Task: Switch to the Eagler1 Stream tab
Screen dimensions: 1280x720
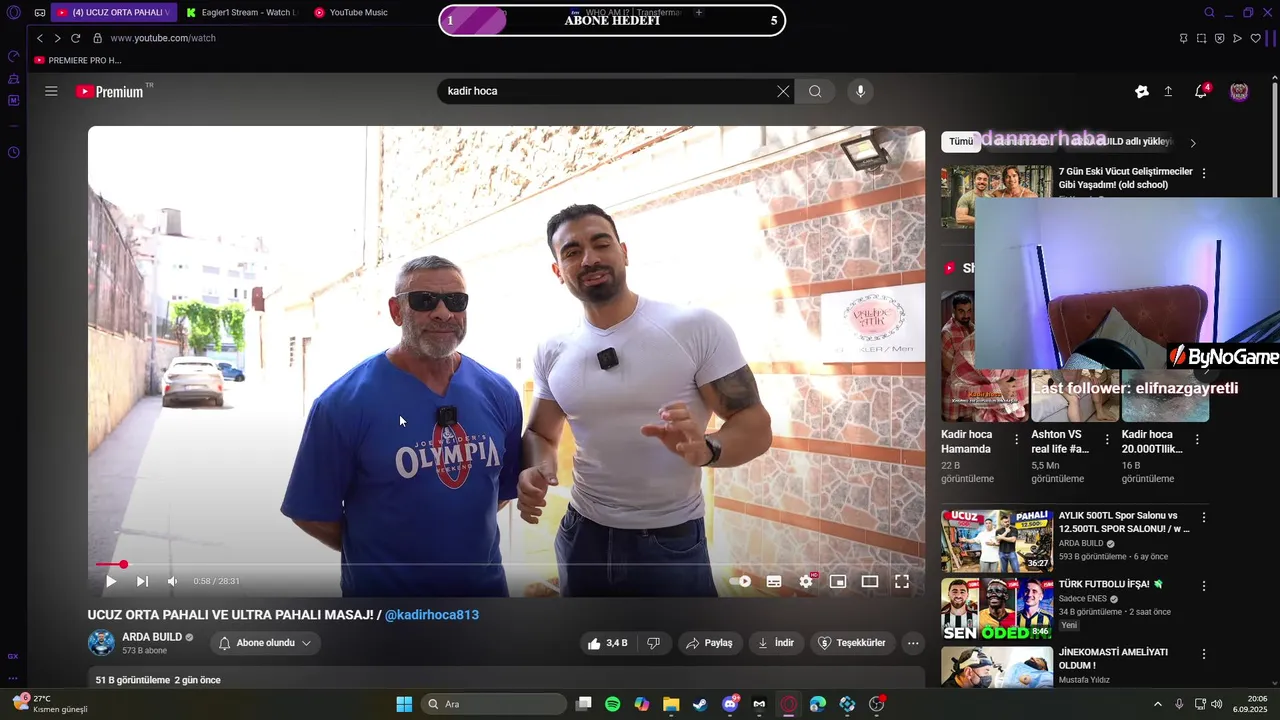Action: pos(242,12)
